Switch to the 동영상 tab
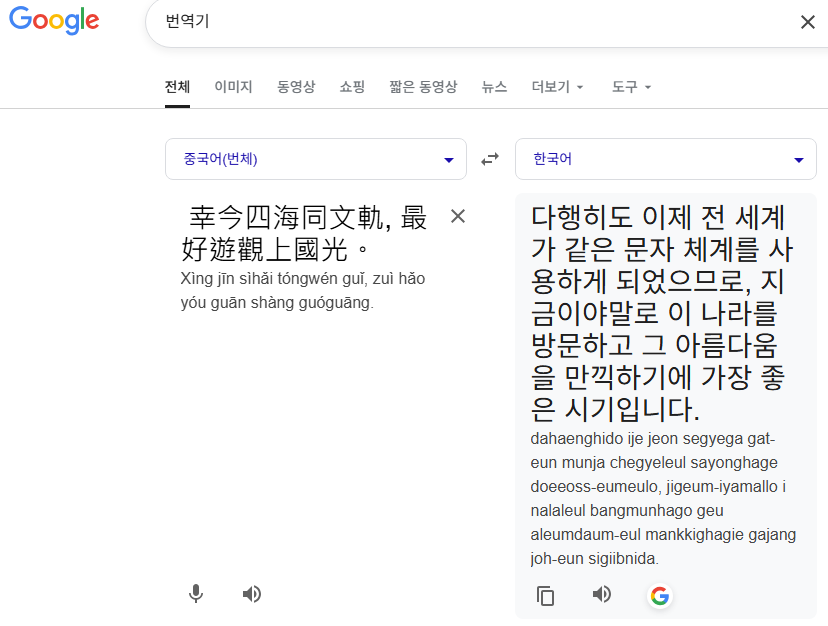Image resolution: width=828 pixels, height=626 pixels. coord(296,87)
